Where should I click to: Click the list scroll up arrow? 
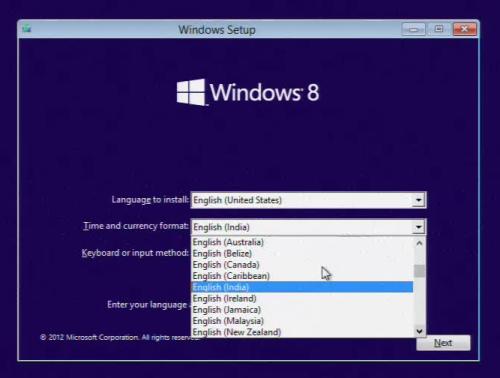(x=420, y=243)
